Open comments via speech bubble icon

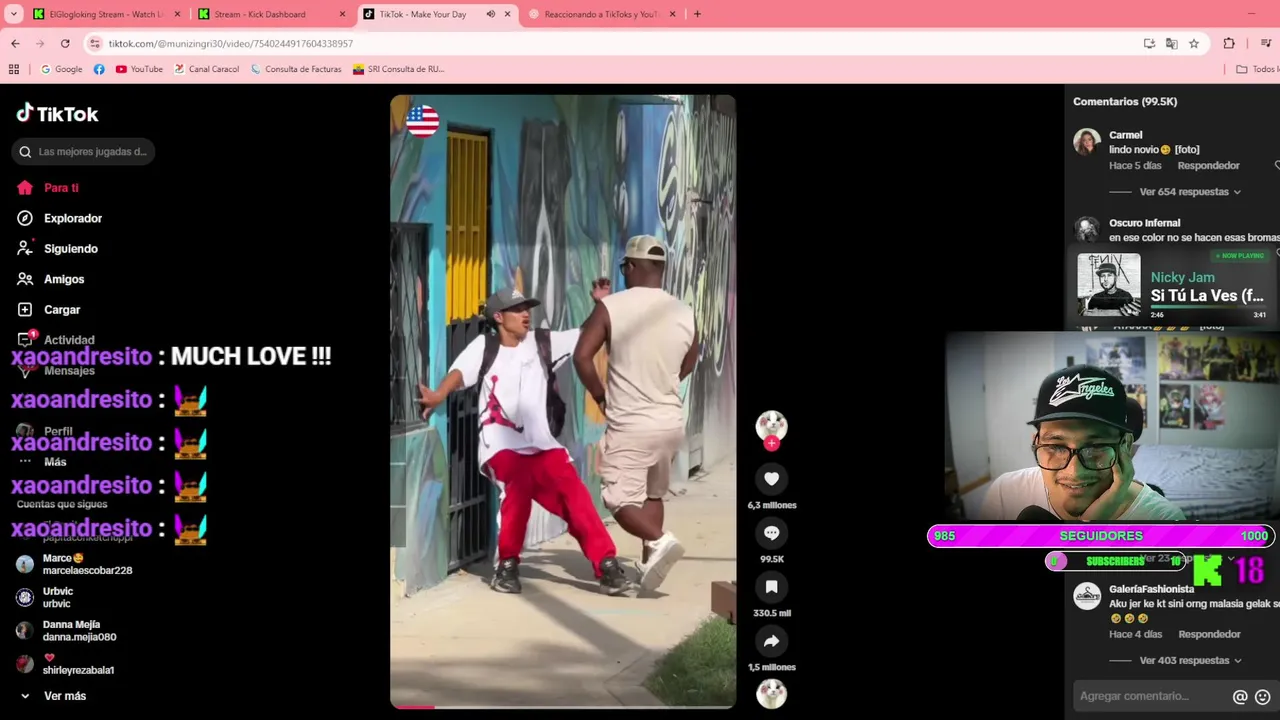pyautogui.click(x=771, y=533)
